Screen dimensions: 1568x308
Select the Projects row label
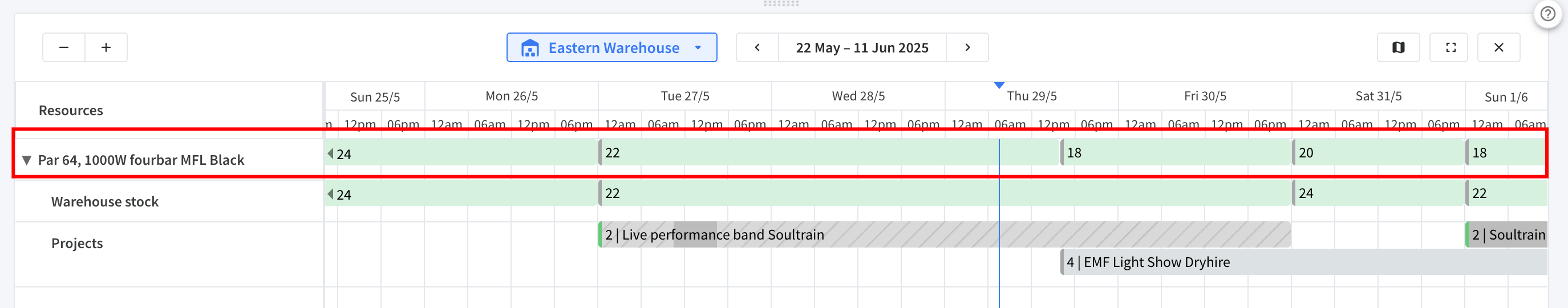[x=78, y=243]
